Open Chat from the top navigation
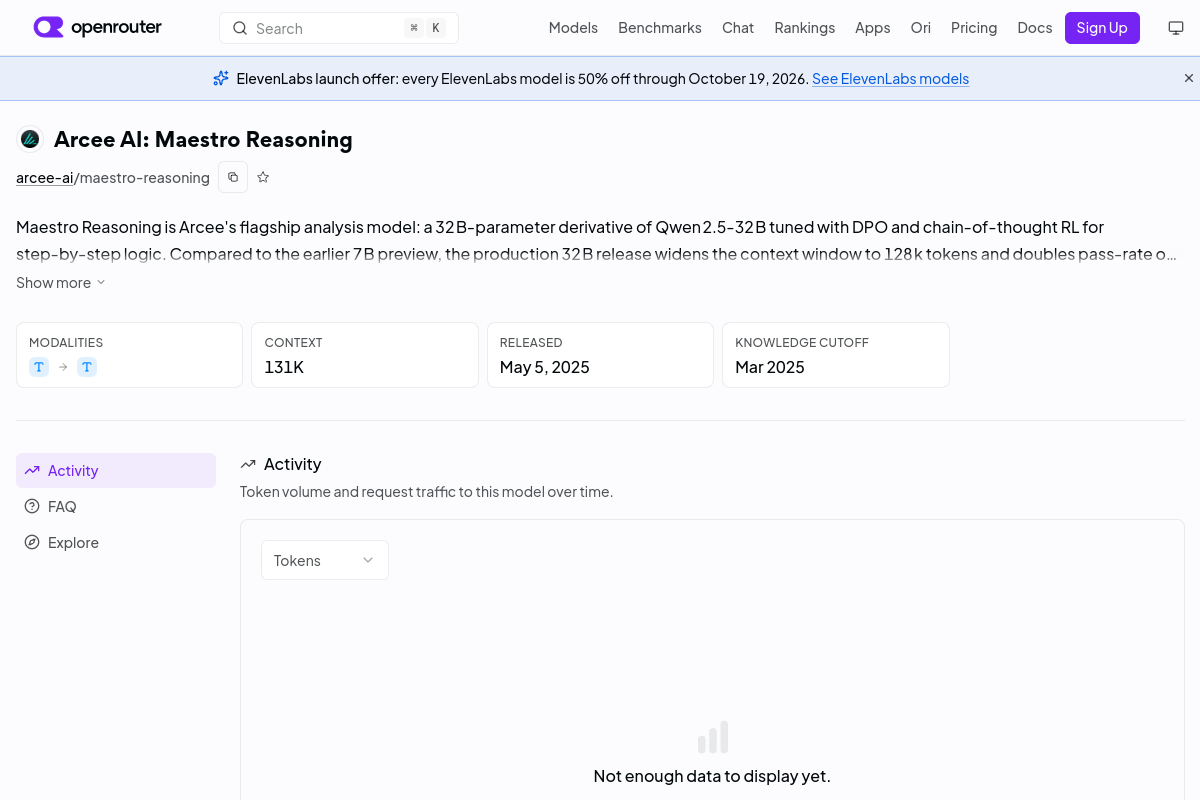The image size is (1200, 800). click(x=738, y=28)
